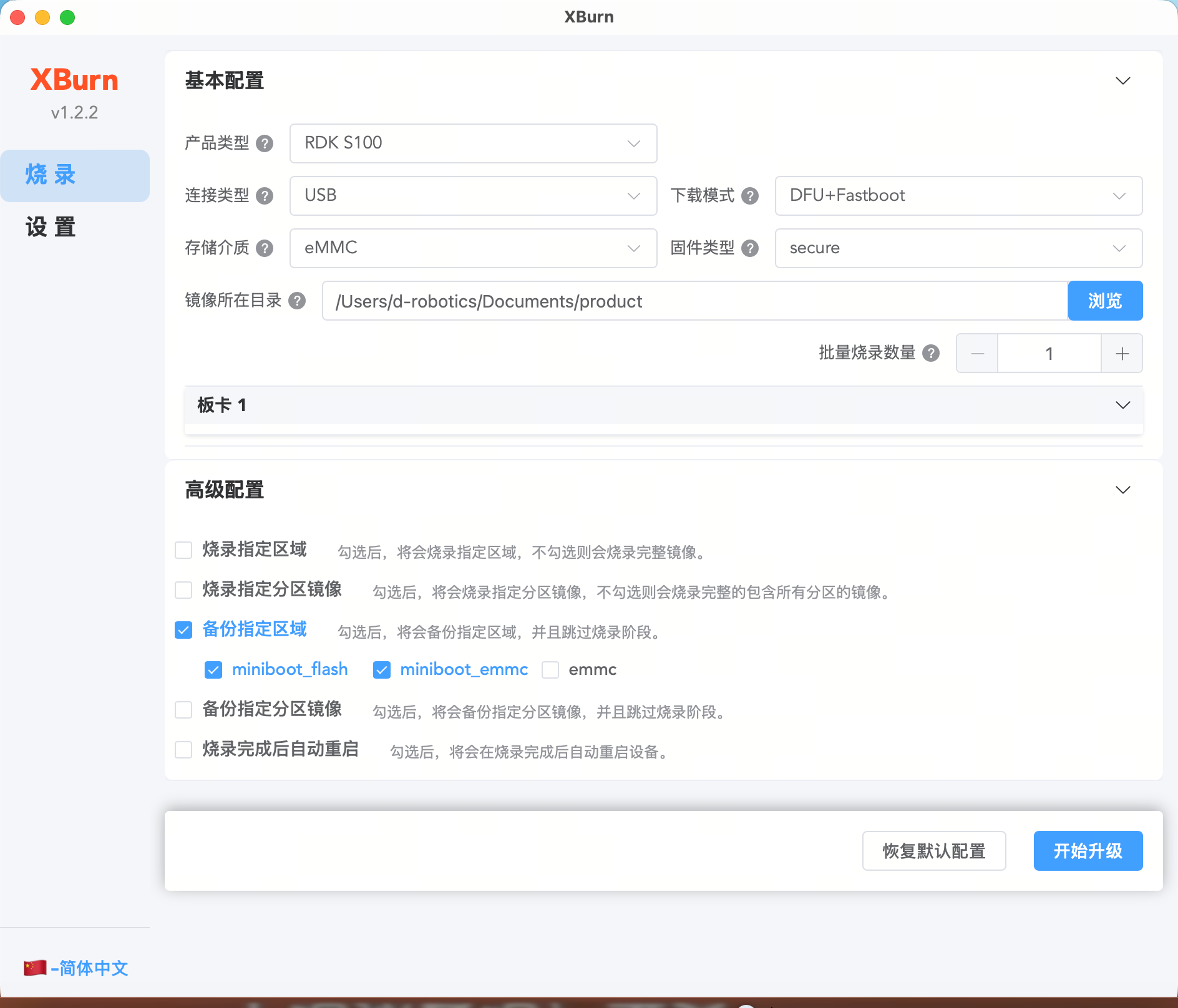Switch to the 烧录 sidebar tab

(75, 175)
